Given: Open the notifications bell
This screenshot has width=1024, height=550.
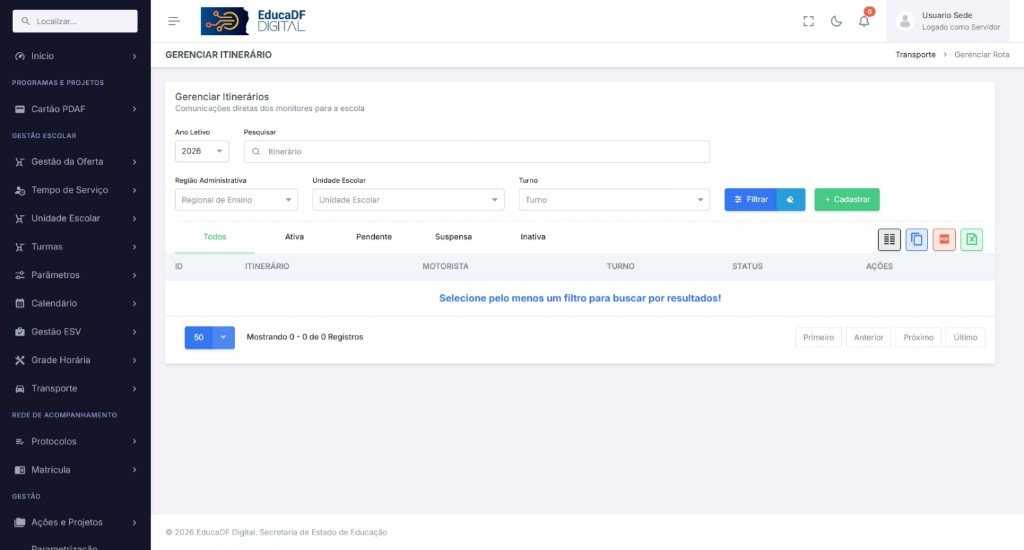Looking at the screenshot, I should click(x=864, y=21).
